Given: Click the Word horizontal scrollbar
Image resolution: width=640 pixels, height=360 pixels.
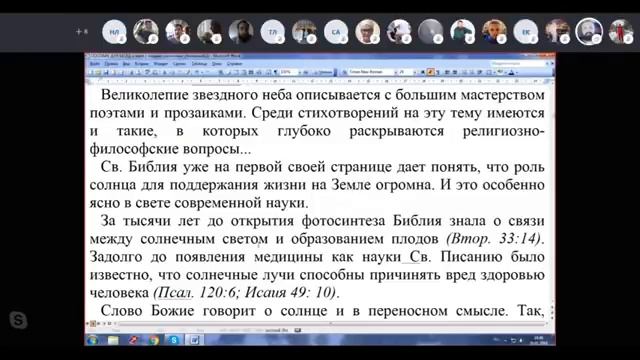Looking at the screenshot, I should (x=332, y=324).
